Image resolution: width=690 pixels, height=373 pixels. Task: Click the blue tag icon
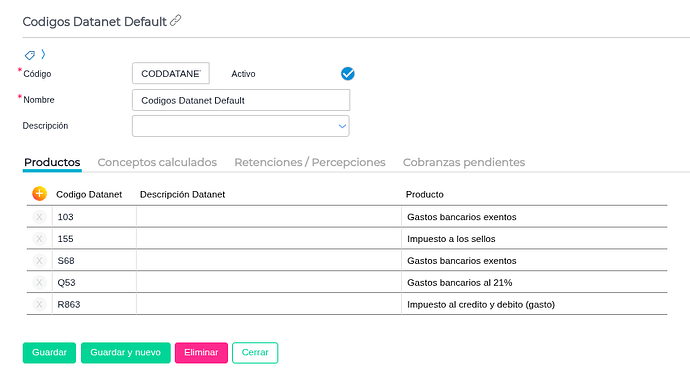click(x=29, y=55)
